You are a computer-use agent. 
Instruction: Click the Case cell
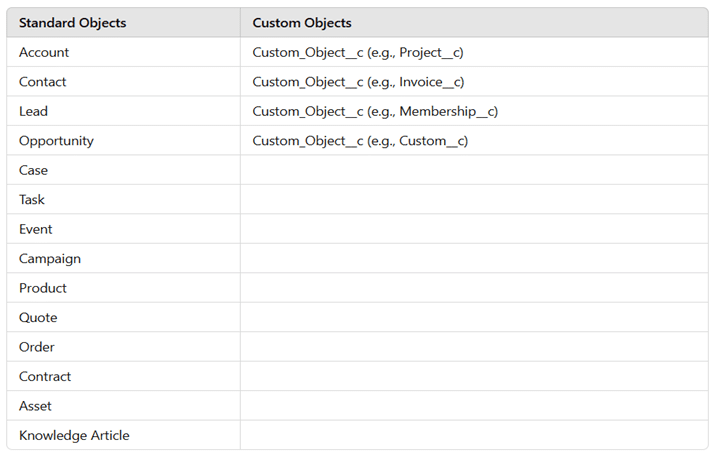click(x=33, y=170)
